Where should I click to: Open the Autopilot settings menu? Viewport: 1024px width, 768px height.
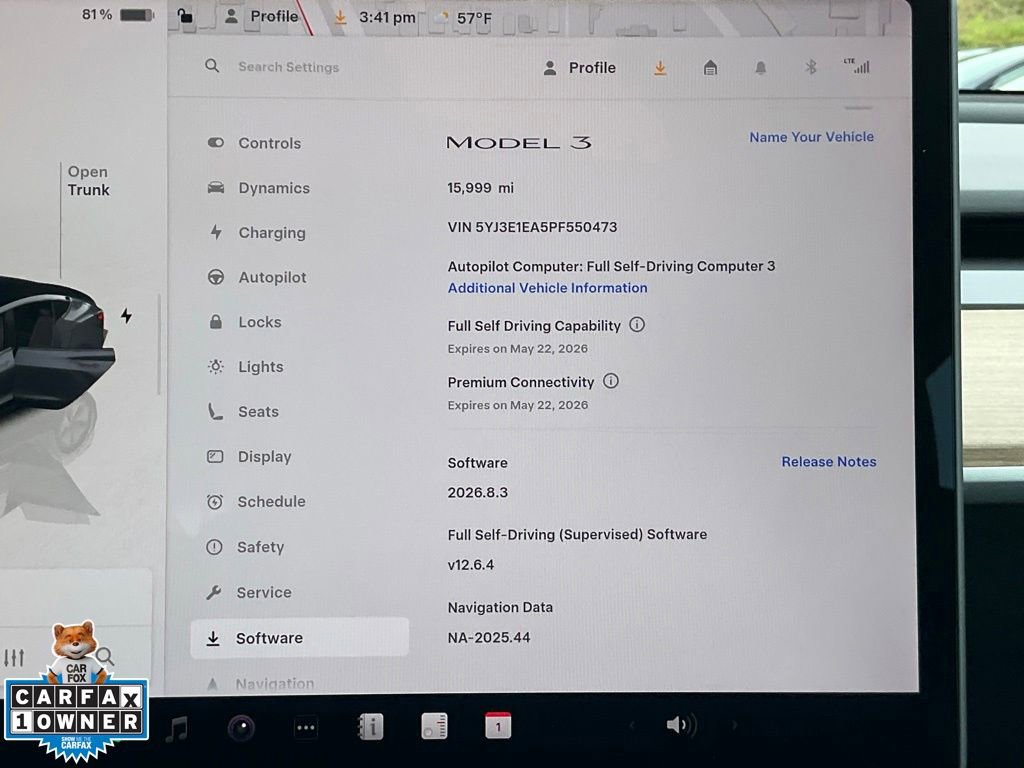[257, 278]
